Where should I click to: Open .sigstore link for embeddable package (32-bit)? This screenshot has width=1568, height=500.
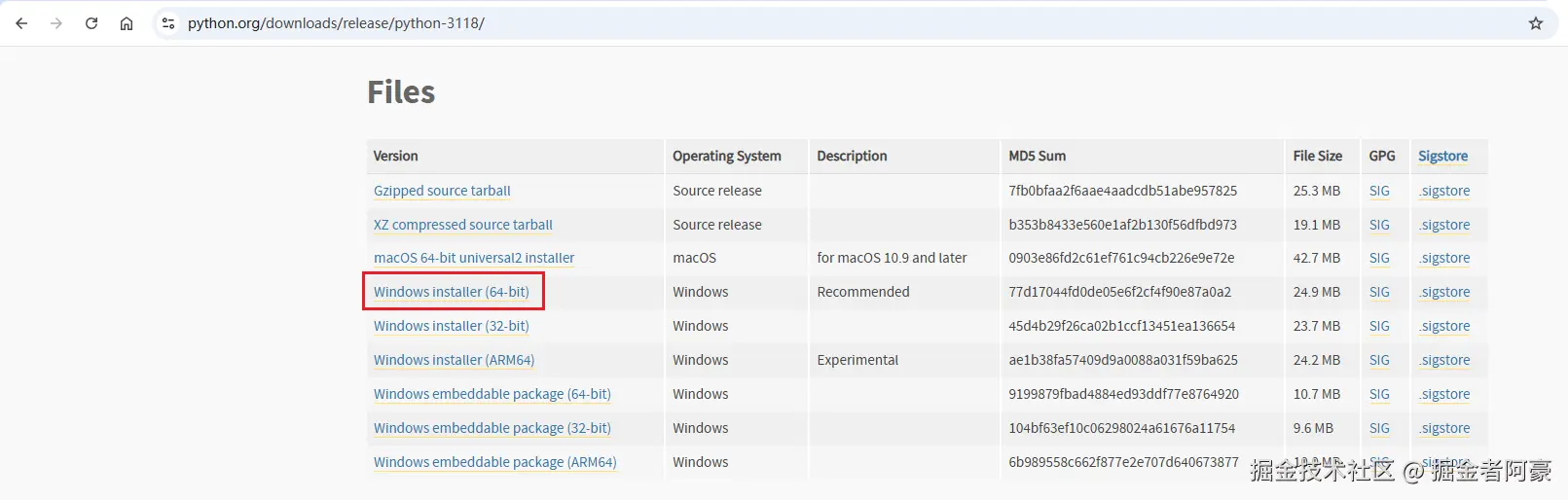[x=1444, y=428]
